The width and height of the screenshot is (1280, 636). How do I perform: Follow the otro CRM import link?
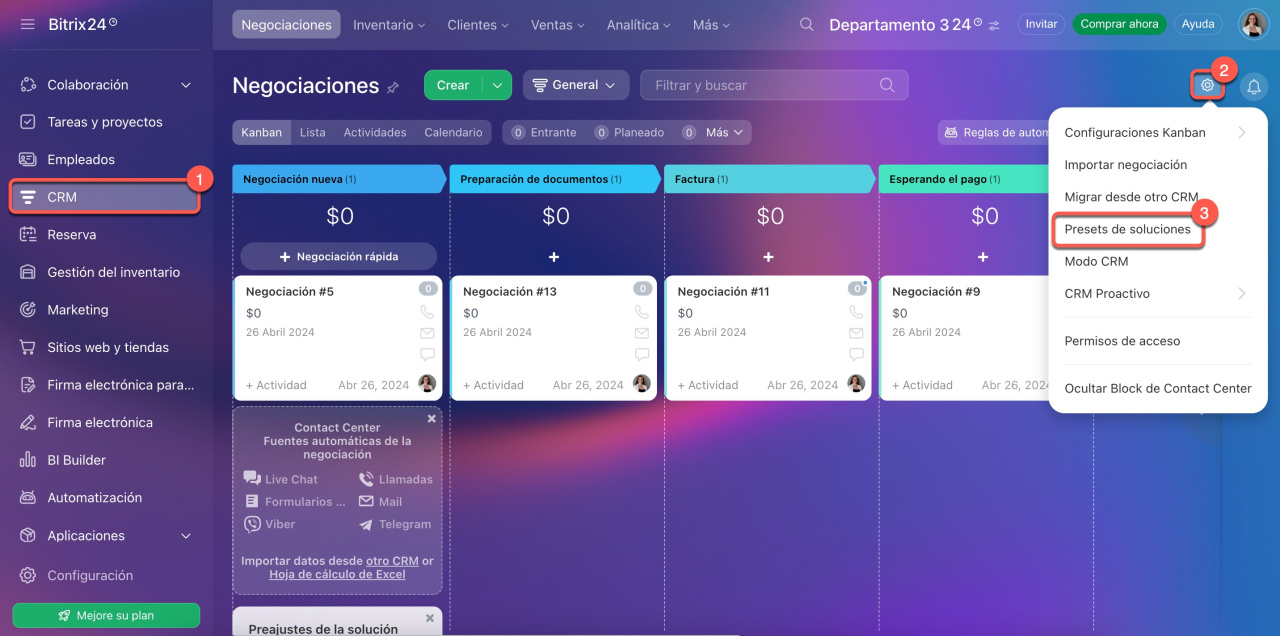tap(392, 561)
